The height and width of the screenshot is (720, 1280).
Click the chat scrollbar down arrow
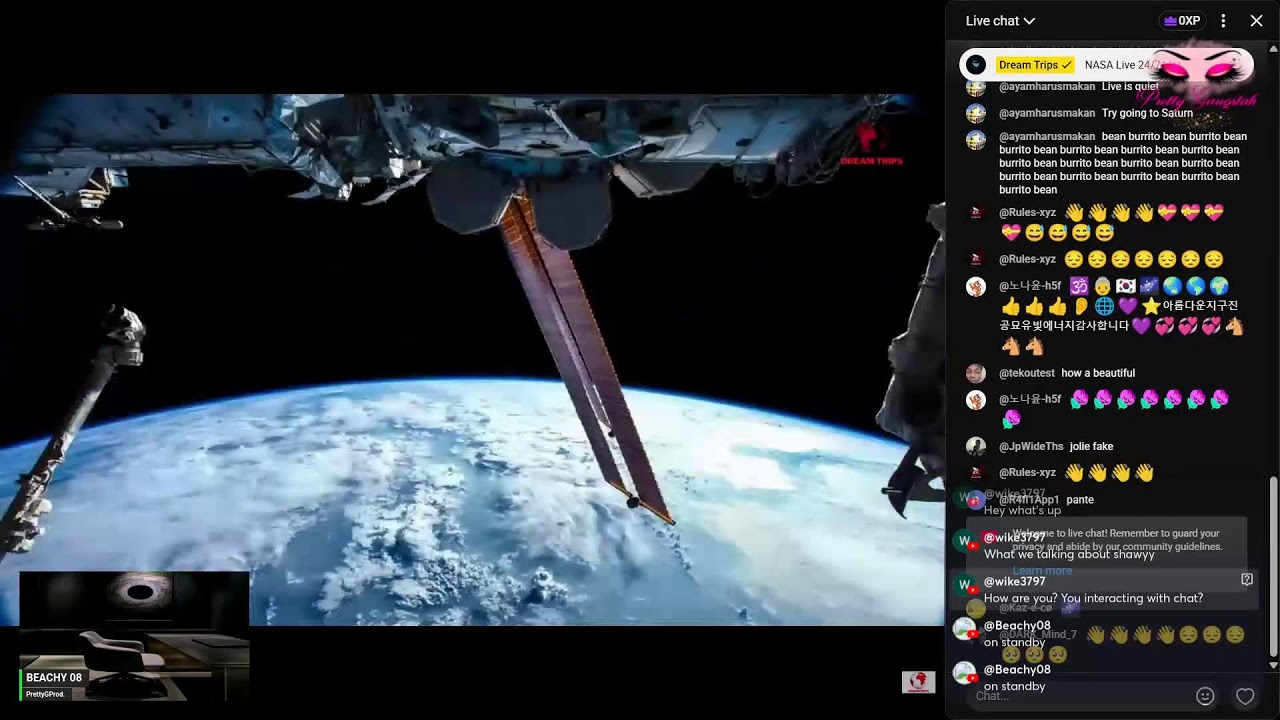click(x=1273, y=665)
